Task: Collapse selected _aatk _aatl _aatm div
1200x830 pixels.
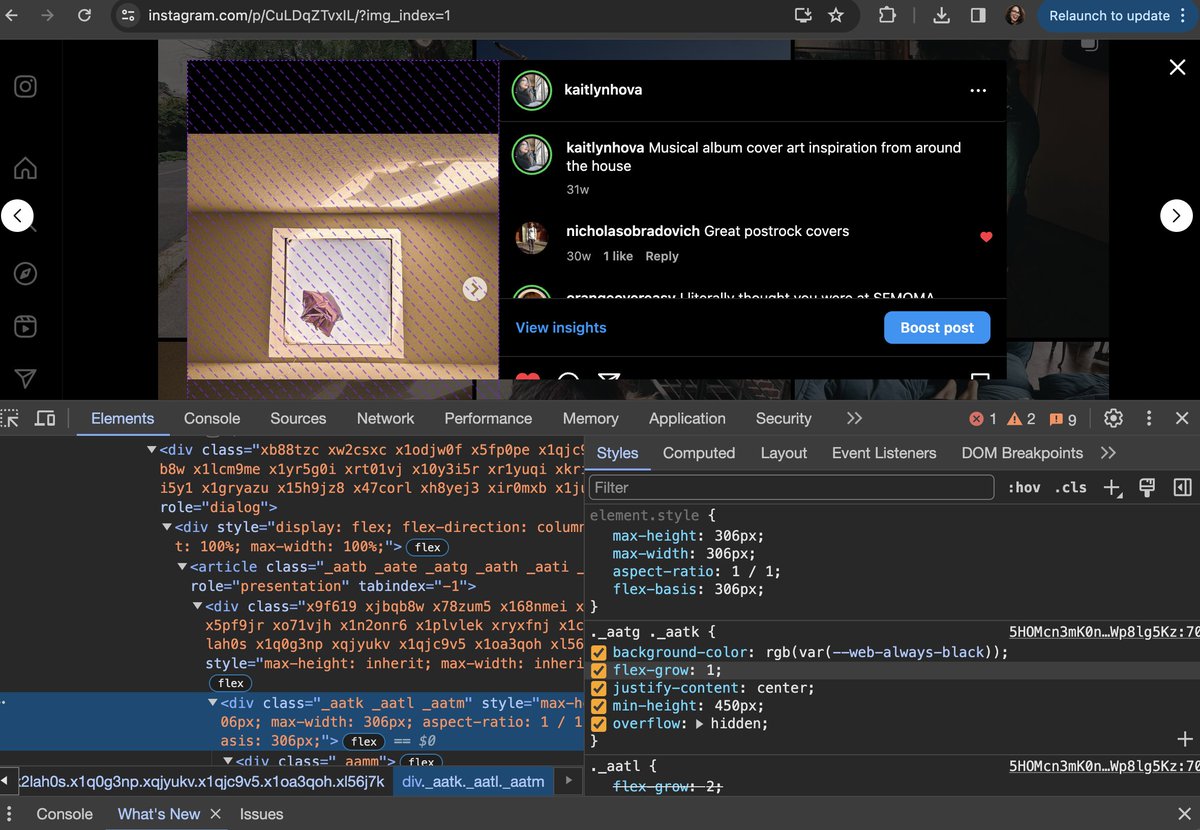Action: click(213, 704)
